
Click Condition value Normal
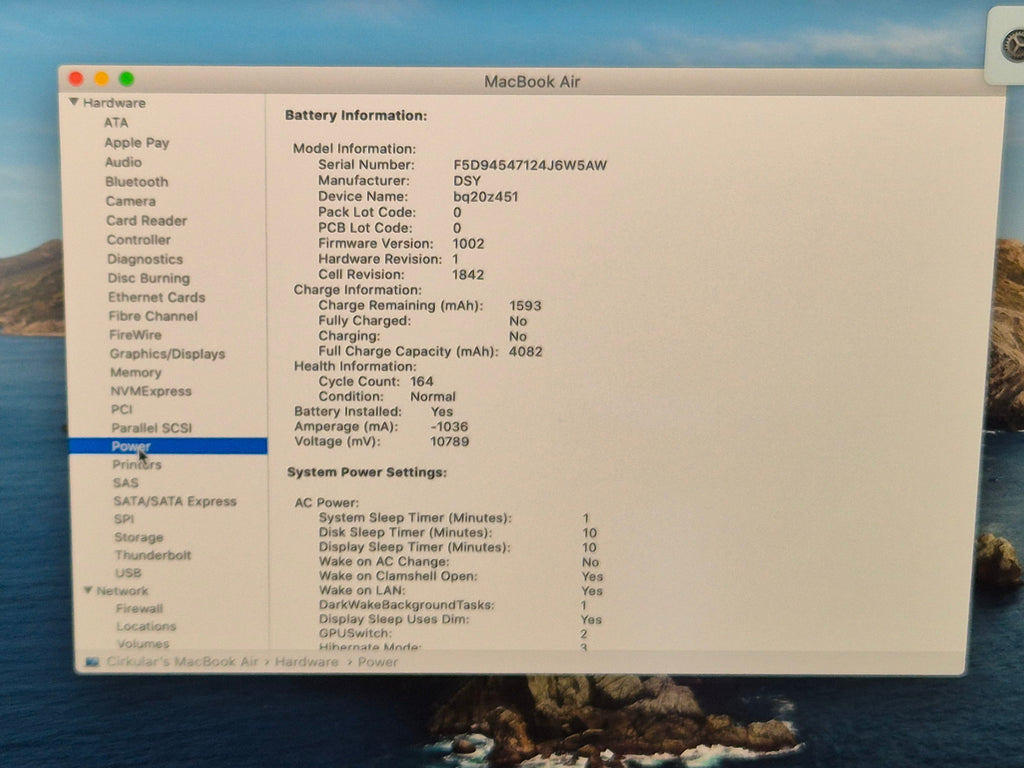click(432, 396)
